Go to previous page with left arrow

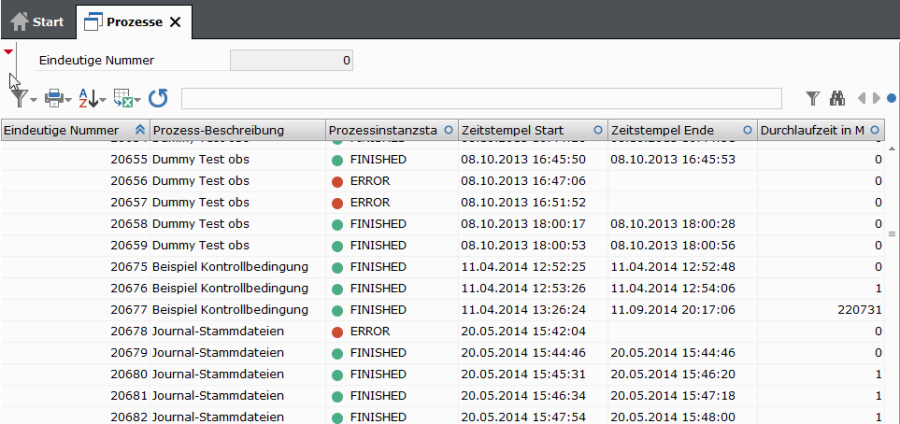pos(862,99)
